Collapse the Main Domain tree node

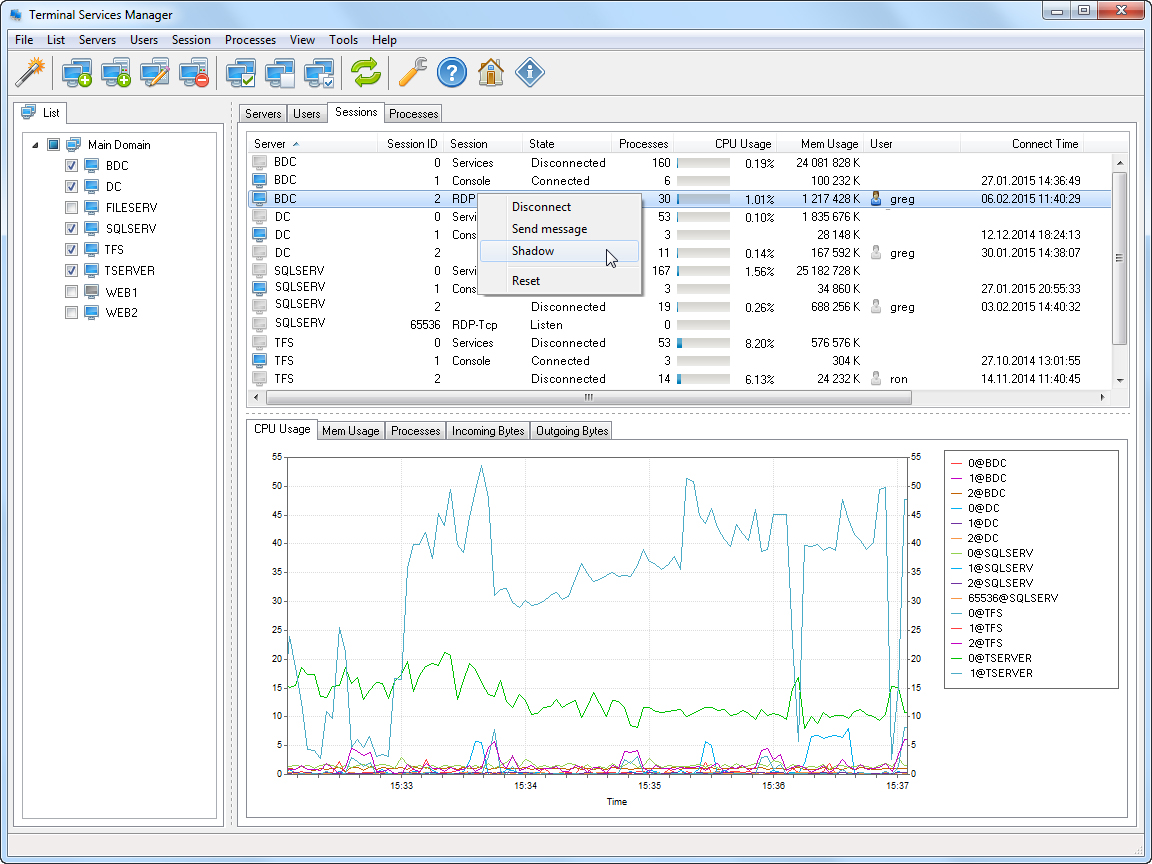tap(36, 145)
